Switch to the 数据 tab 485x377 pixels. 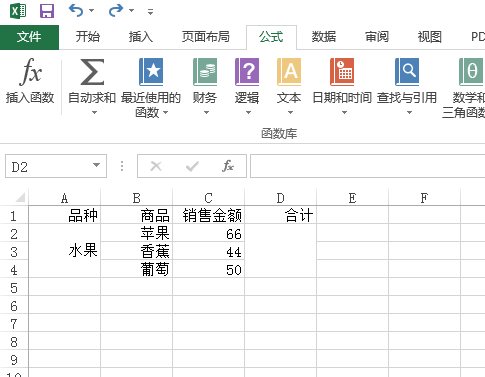point(324,37)
